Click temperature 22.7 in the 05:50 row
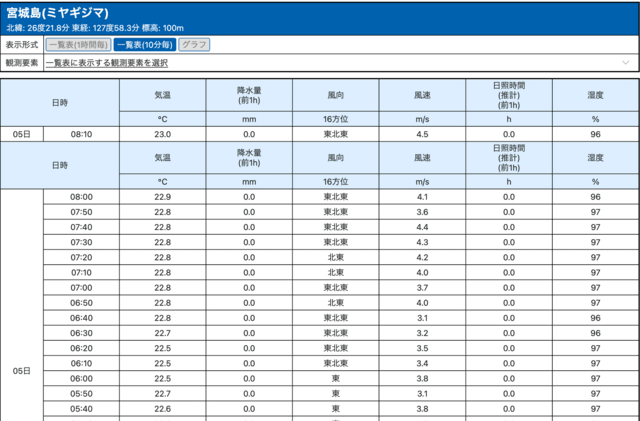This screenshot has height=421, width=640. coord(162,393)
